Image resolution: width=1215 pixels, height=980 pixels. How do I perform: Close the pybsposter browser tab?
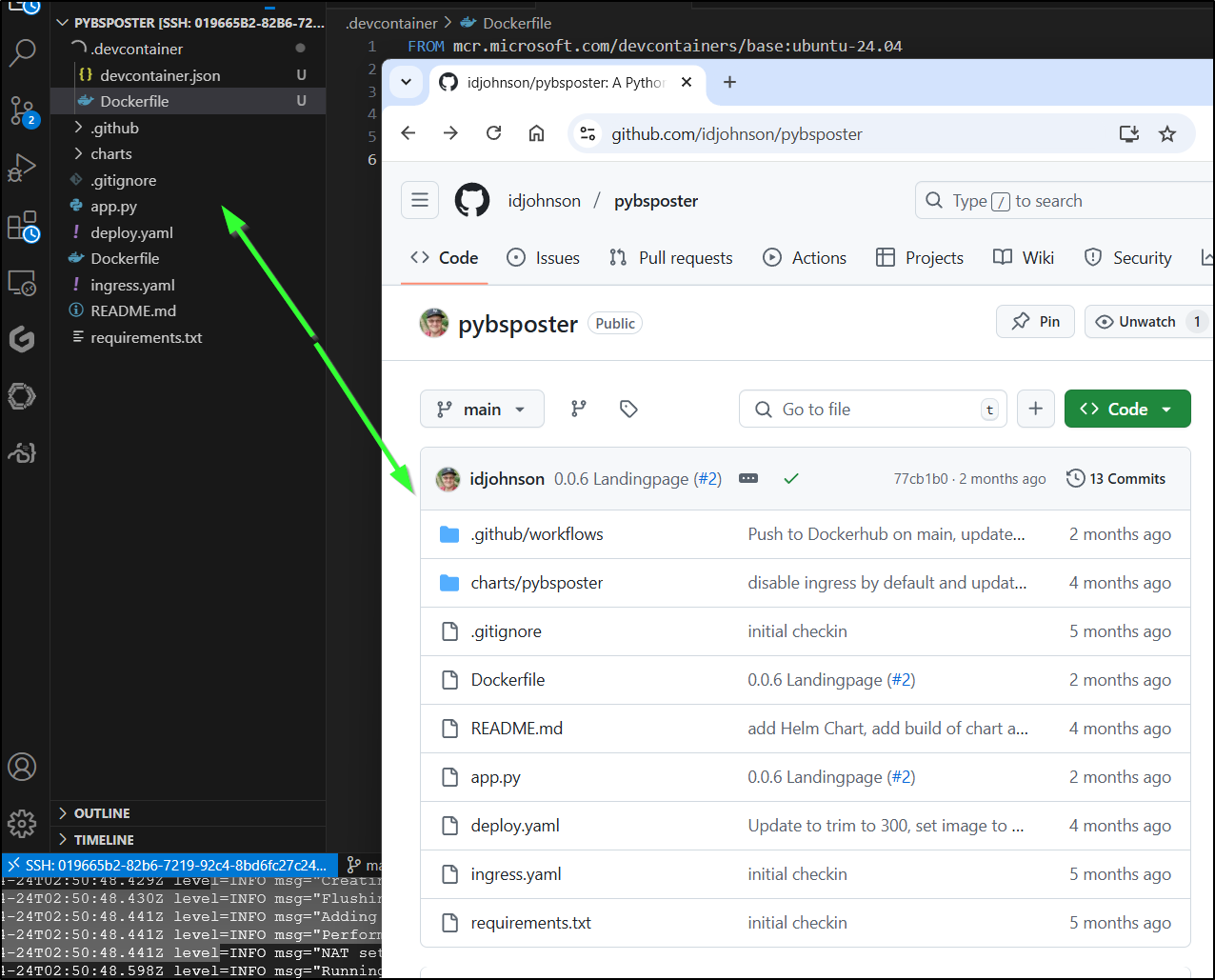[687, 83]
